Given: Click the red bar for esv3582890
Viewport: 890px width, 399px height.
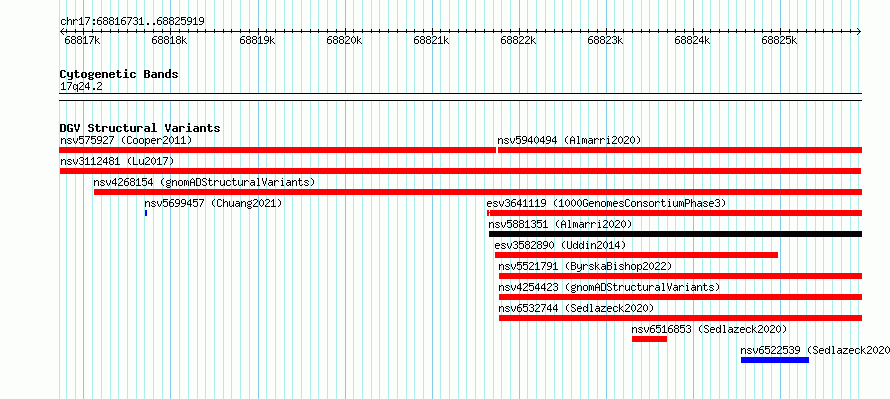Looking at the screenshot, I should click(x=636, y=255).
